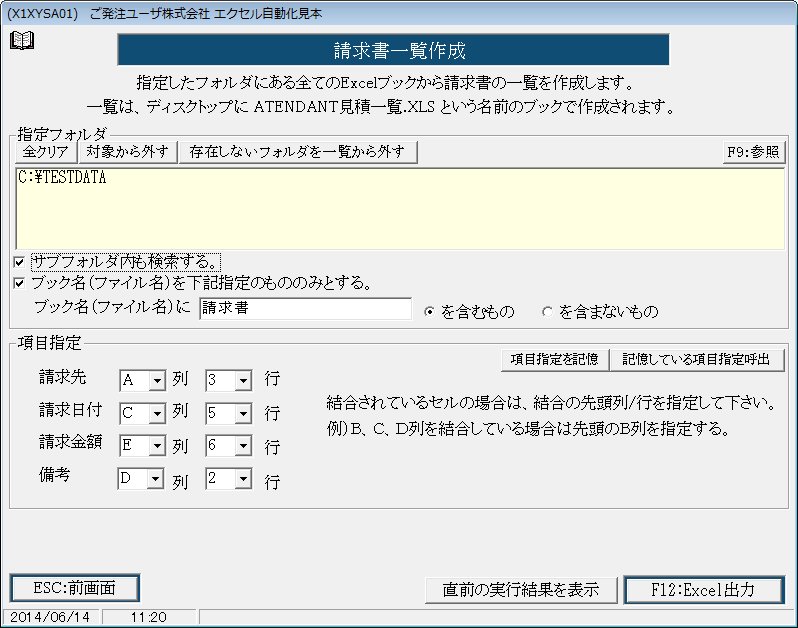Click the book name text field
The width and height of the screenshot is (798, 628).
[305, 309]
